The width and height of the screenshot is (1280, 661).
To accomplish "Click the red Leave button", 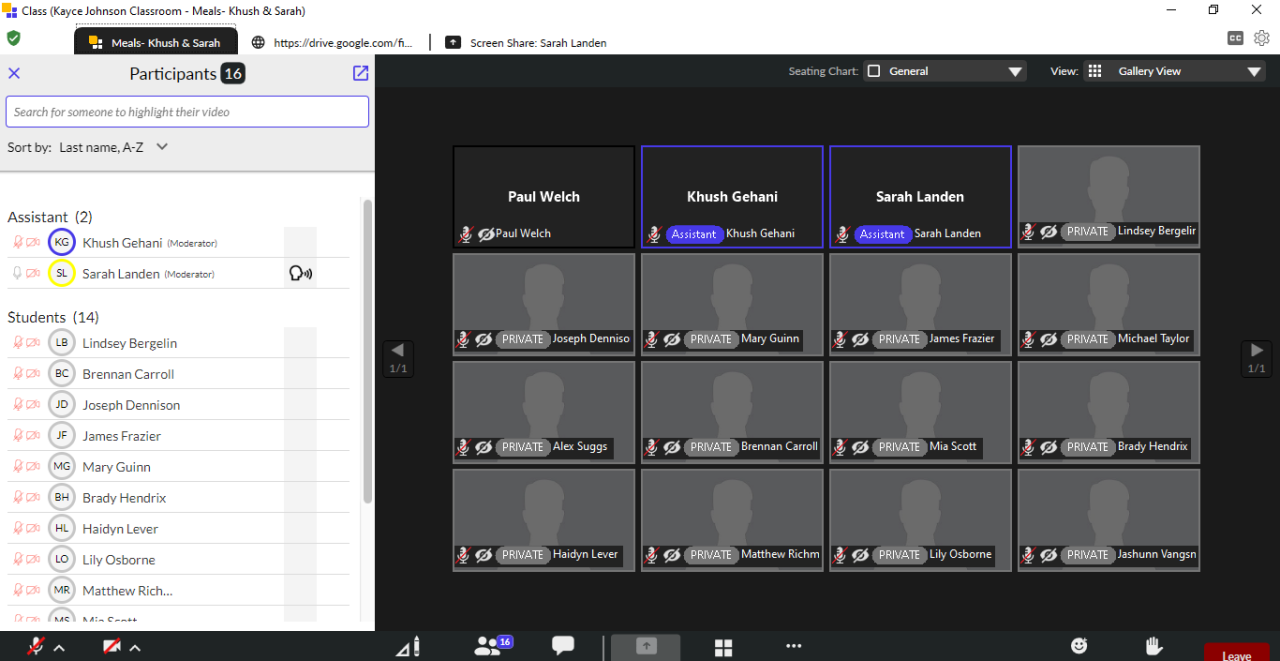I will (1236, 654).
